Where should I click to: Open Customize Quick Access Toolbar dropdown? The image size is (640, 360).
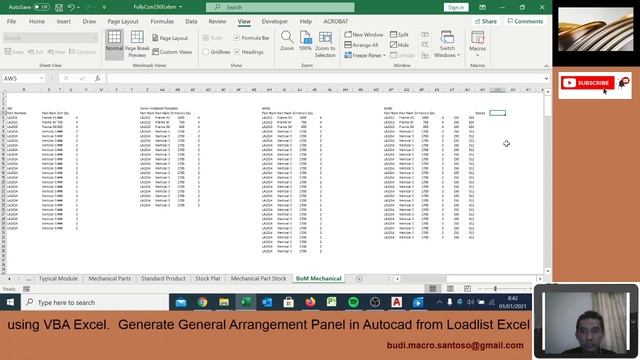tap(104, 7)
